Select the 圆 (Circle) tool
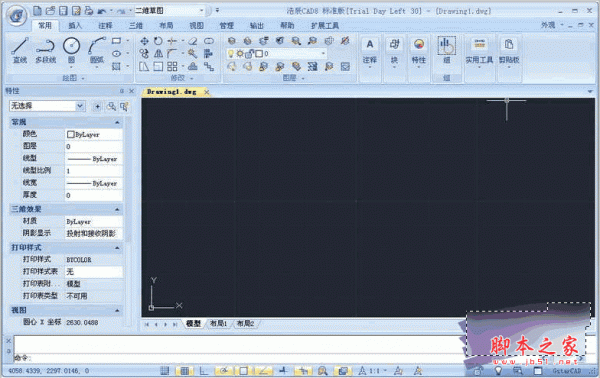600x378 pixels. coord(71,50)
